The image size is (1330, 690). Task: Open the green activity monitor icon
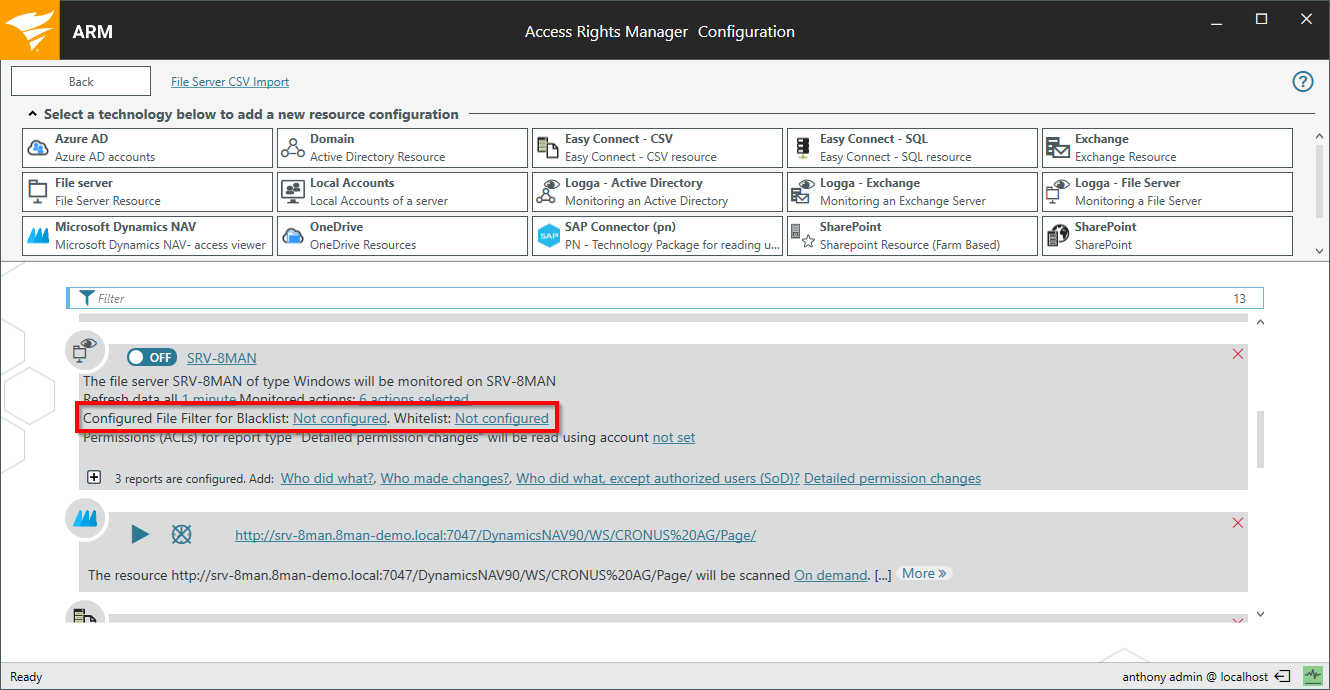pos(1311,677)
